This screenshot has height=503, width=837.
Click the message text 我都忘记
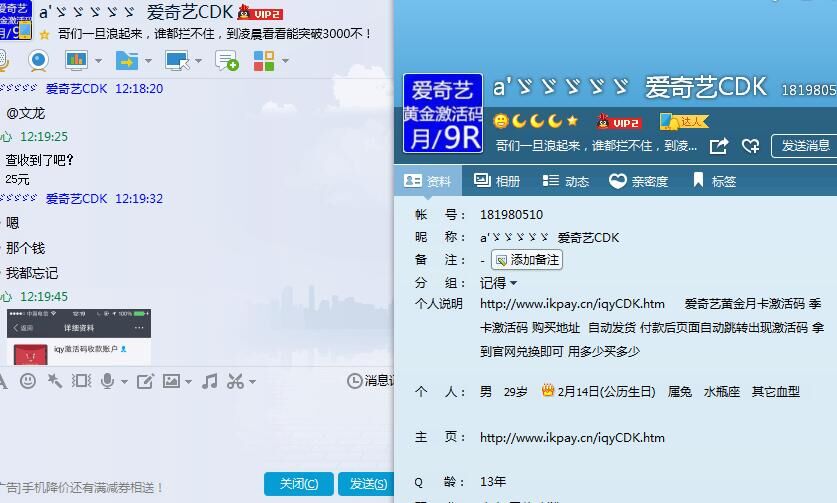pos(32,273)
